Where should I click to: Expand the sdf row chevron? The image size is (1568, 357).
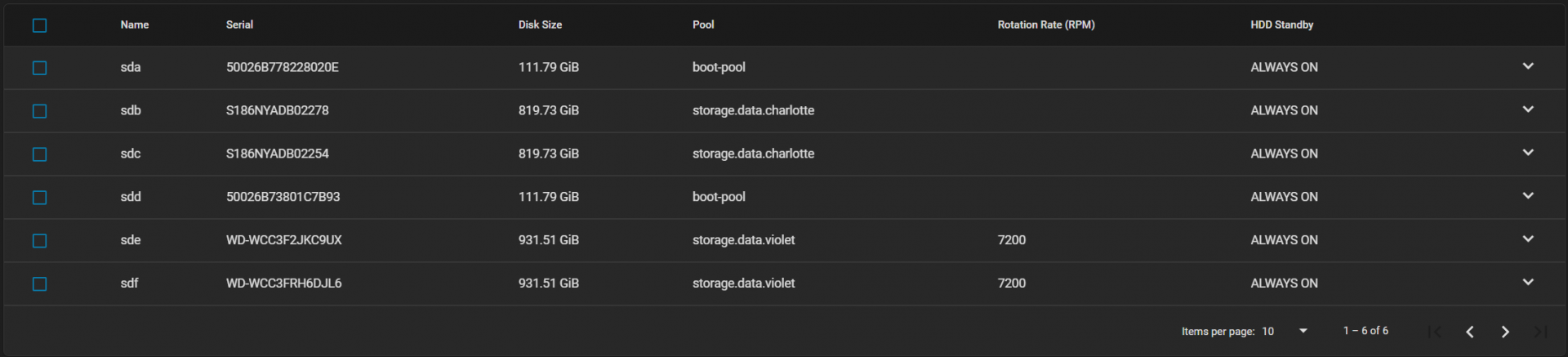coord(1528,283)
